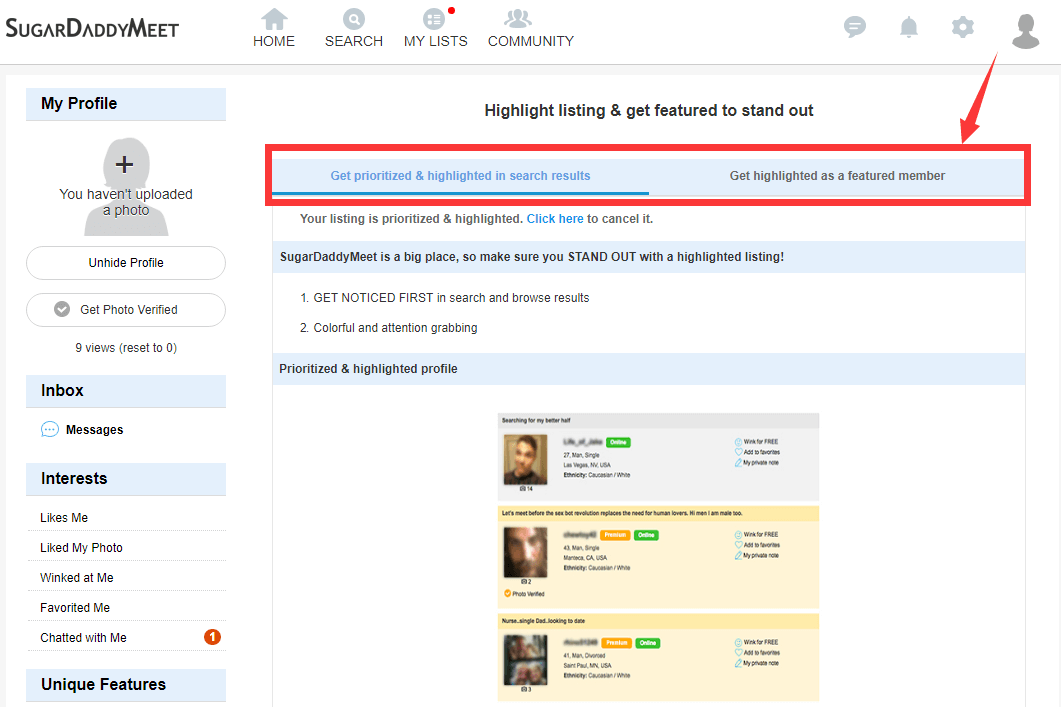Image resolution: width=1061 pixels, height=707 pixels.
Task: Click the checkmark icon beside Get Photo Verified
Action: (x=62, y=309)
